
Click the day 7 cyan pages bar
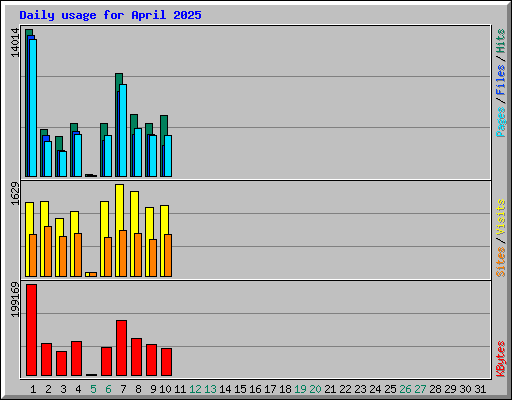[123, 130]
